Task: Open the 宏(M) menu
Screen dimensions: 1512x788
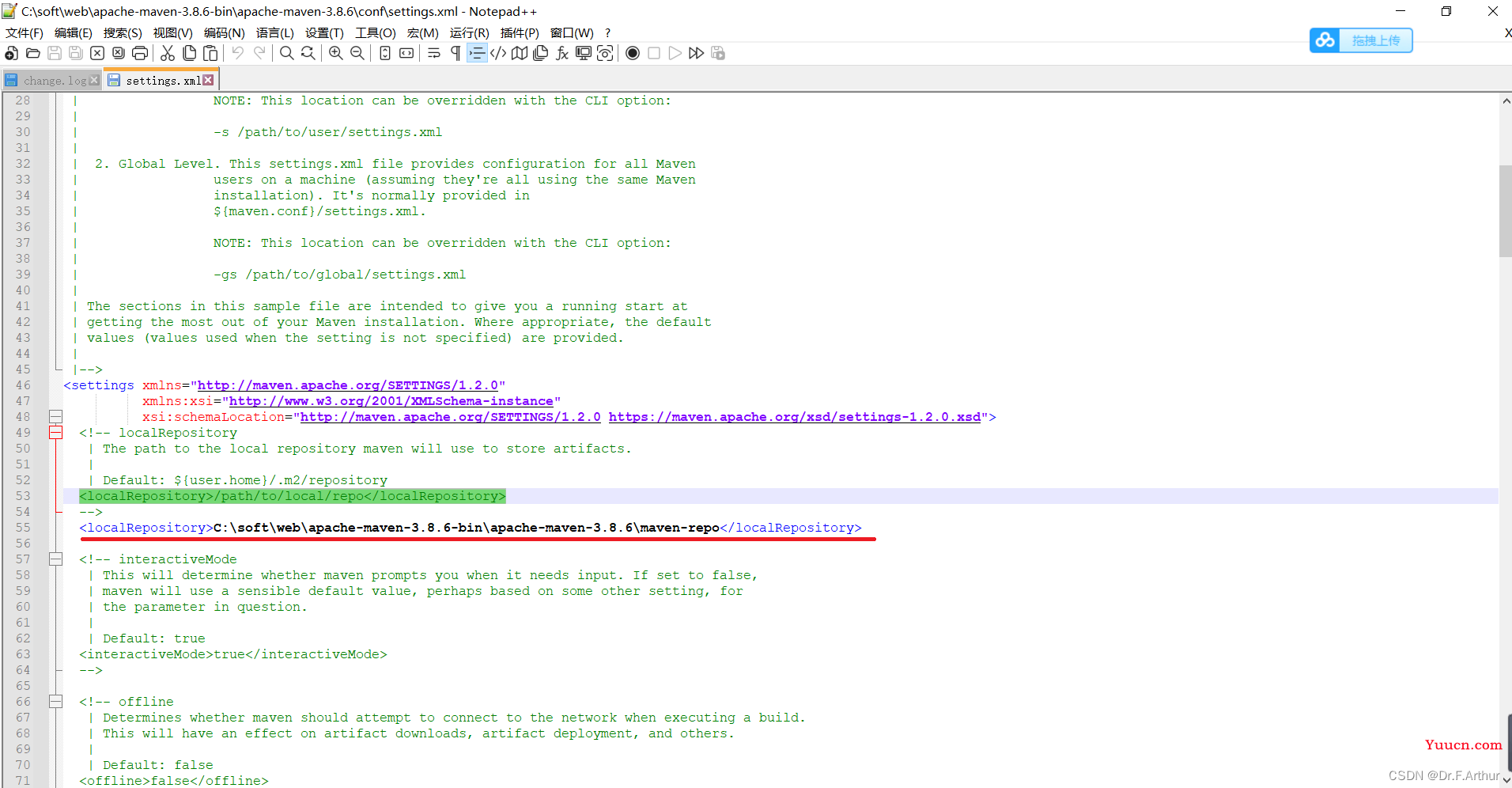Action: point(423,32)
